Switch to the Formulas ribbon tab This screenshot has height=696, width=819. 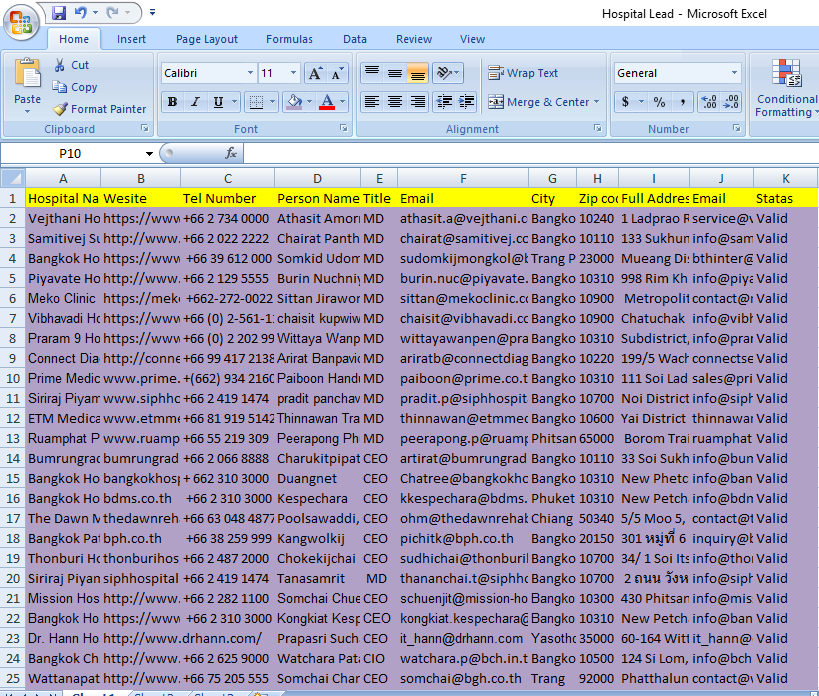coord(289,40)
